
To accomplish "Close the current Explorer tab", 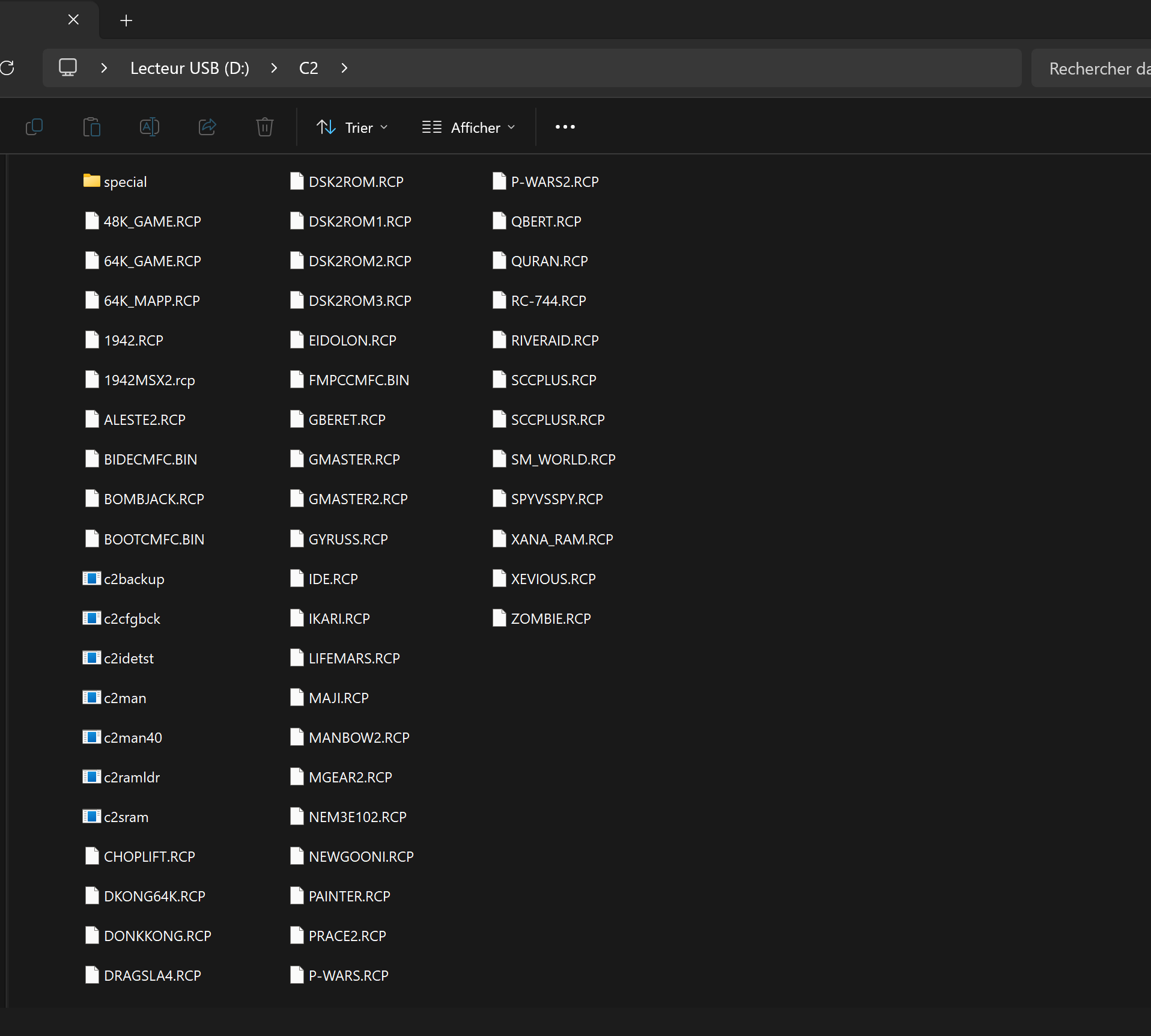I will pyautogui.click(x=73, y=20).
